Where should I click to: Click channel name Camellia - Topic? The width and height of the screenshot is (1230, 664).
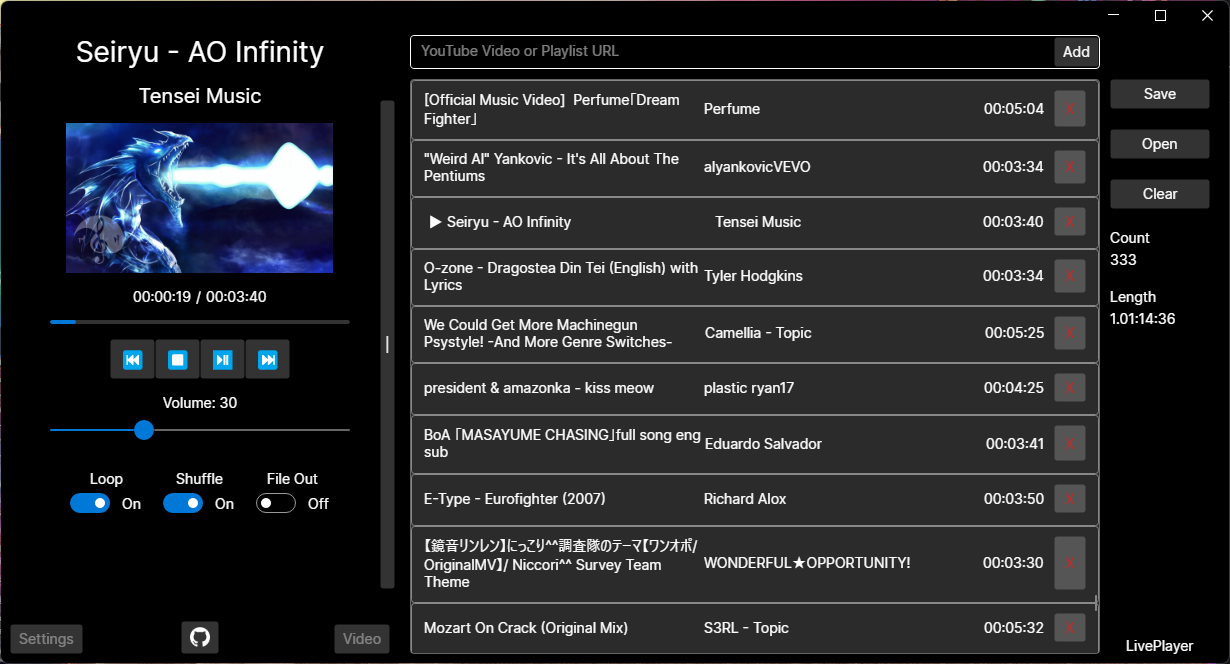758,333
